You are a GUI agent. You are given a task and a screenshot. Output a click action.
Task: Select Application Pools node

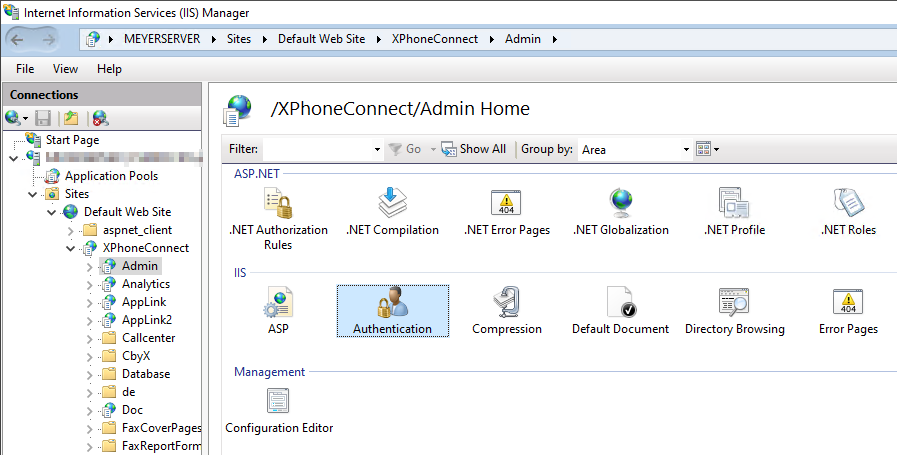coord(112,176)
